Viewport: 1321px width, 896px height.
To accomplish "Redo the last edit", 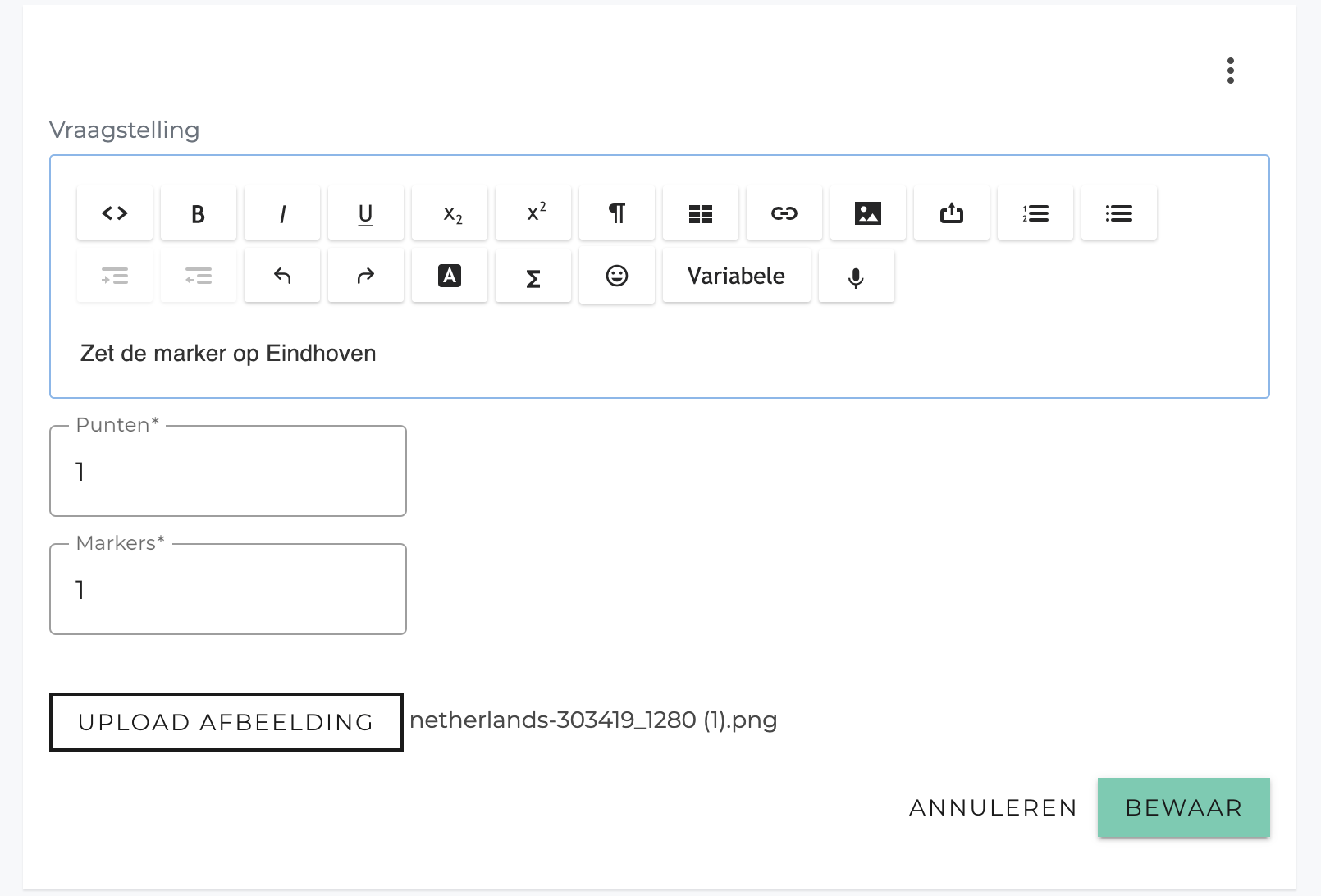I will [366, 276].
